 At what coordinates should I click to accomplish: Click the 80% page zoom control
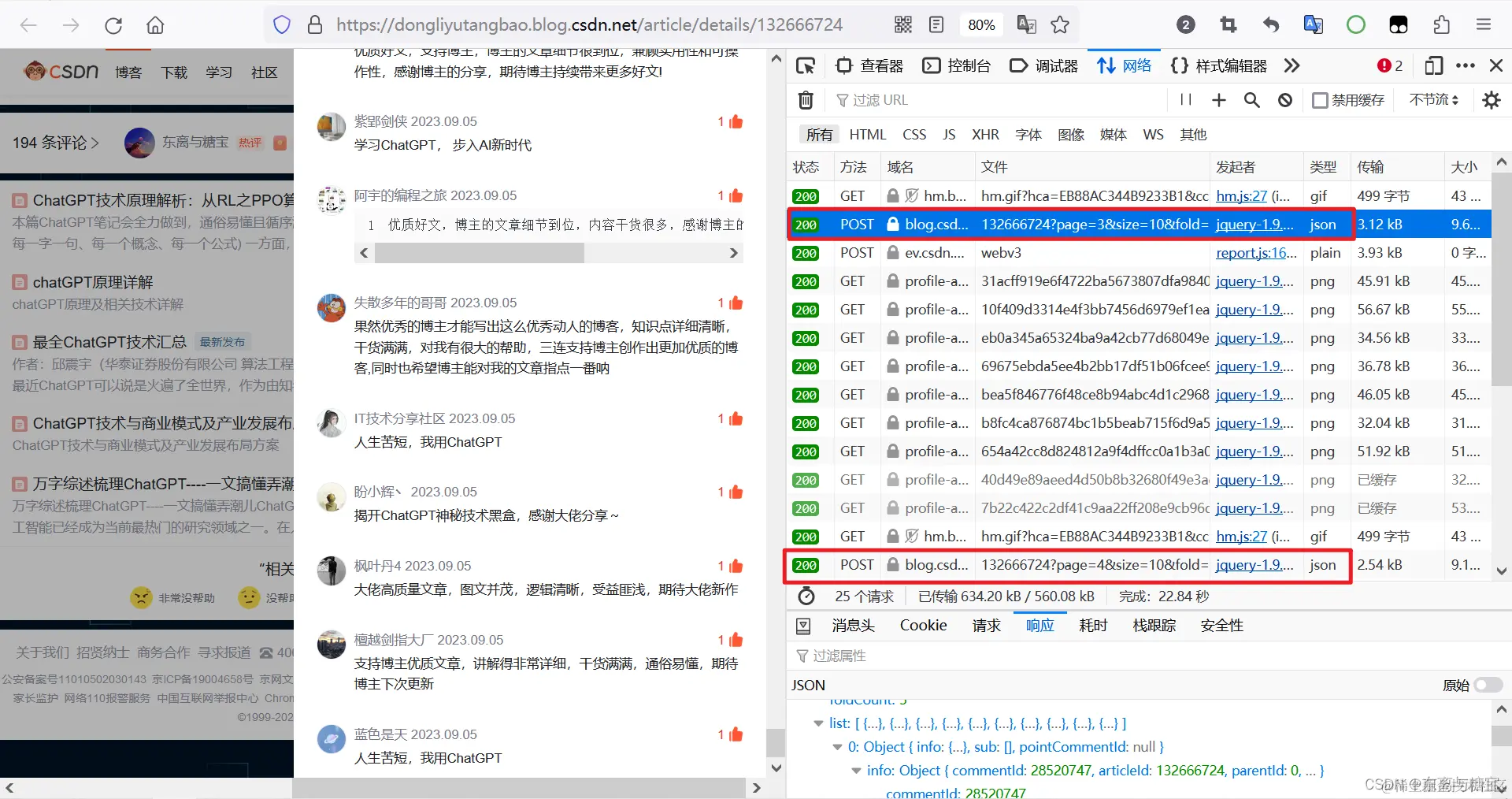pos(981,24)
